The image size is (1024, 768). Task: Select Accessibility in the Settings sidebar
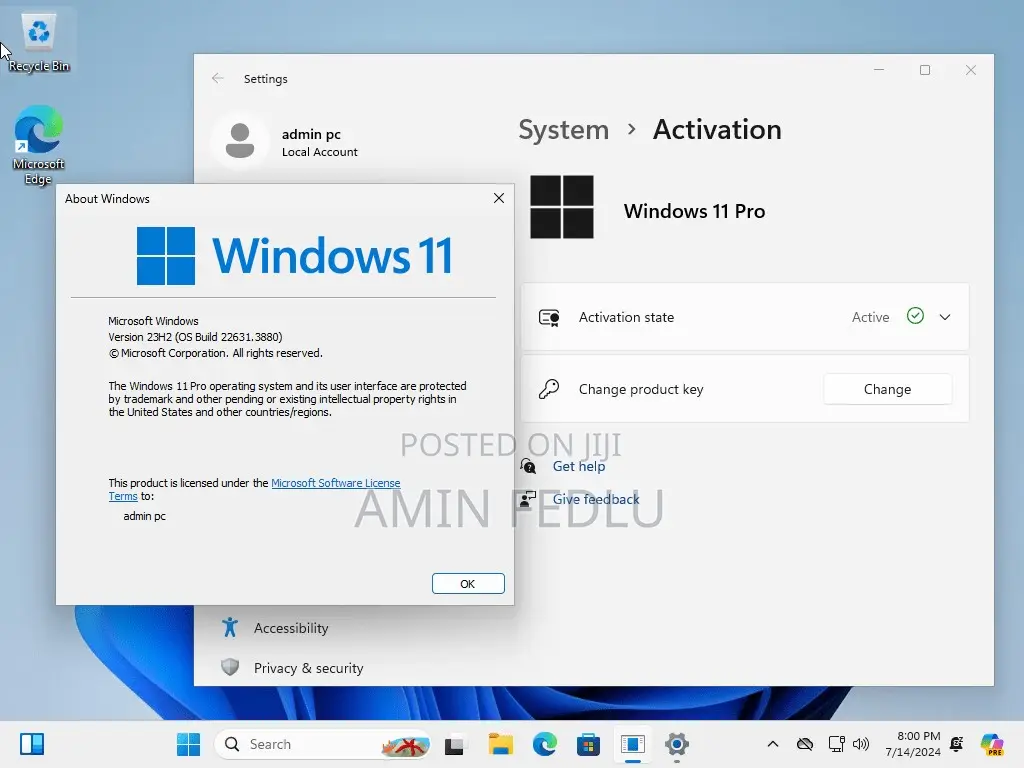pyautogui.click(x=290, y=628)
